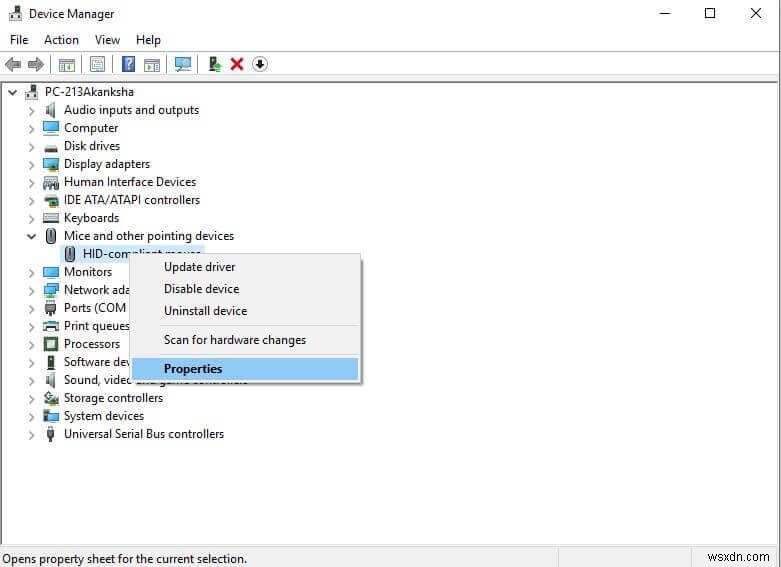This screenshot has width=781, height=567.
Task: Expand the Processors chevron
Action: [x=31, y=345]
